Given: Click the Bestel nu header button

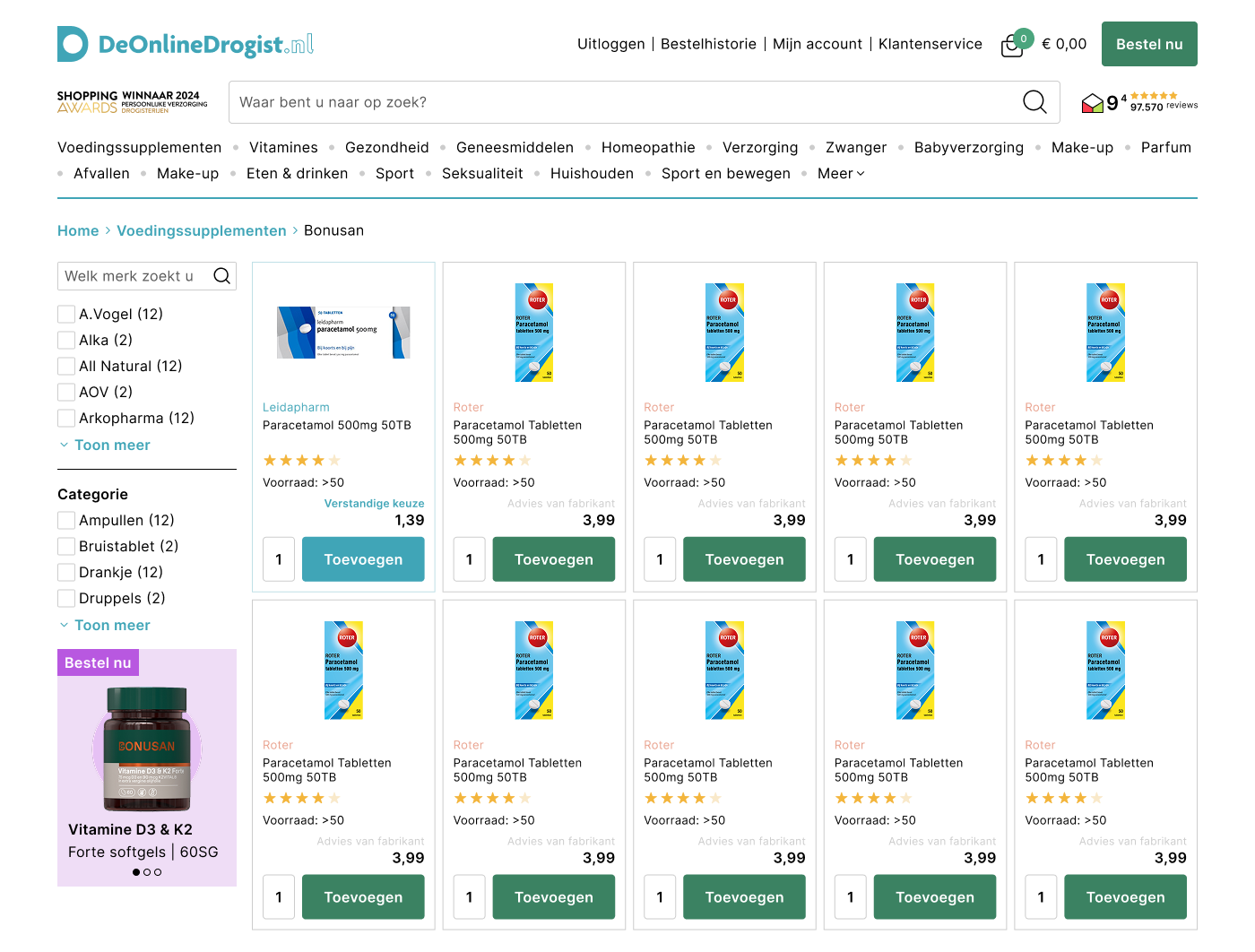Looking at the screenshot, I should [x=1149, y=44].
